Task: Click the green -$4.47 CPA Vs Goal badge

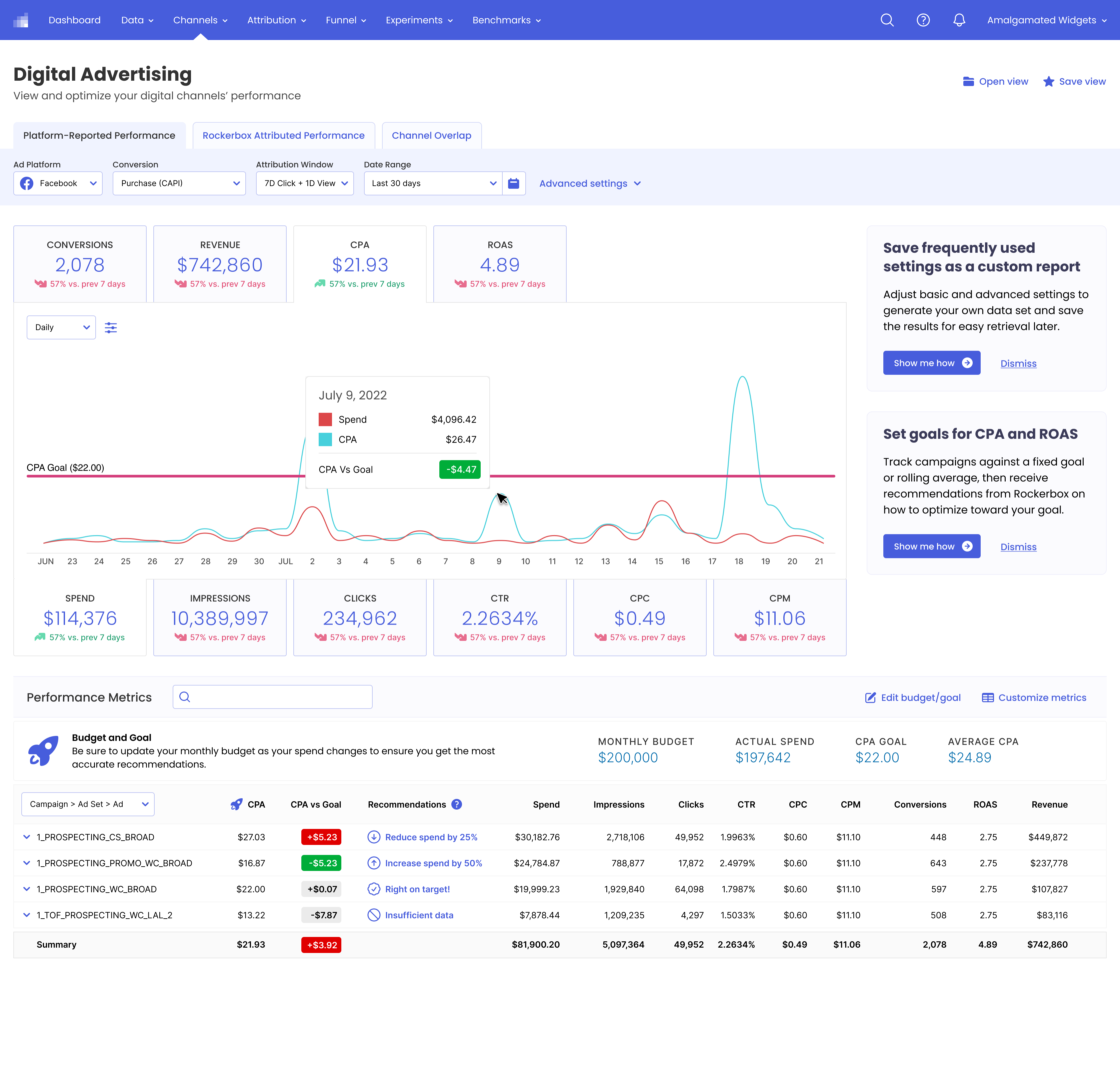Action: click(460, 469)
